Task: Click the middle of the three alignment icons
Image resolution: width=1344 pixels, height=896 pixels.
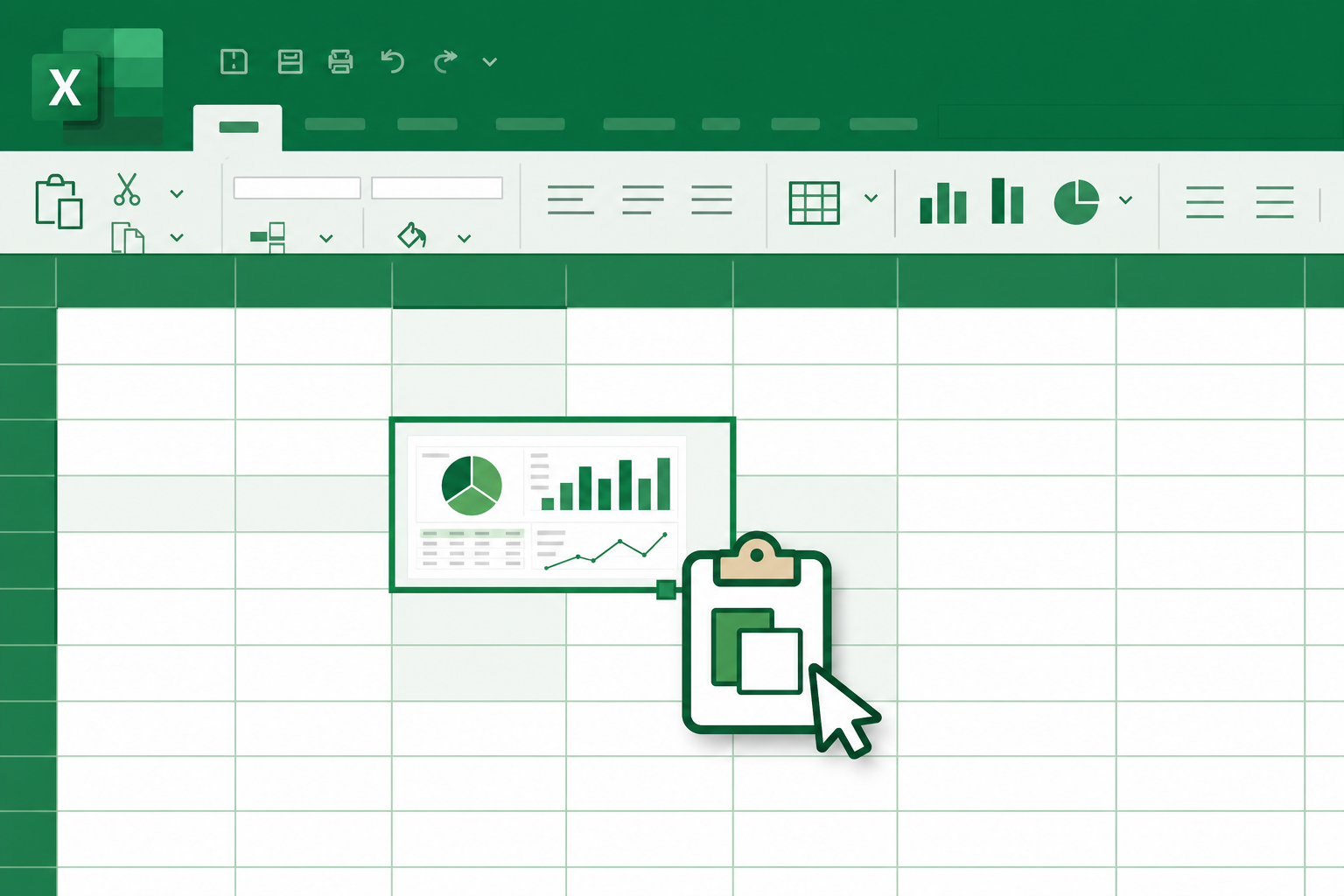Action: (x=643, y=199)
